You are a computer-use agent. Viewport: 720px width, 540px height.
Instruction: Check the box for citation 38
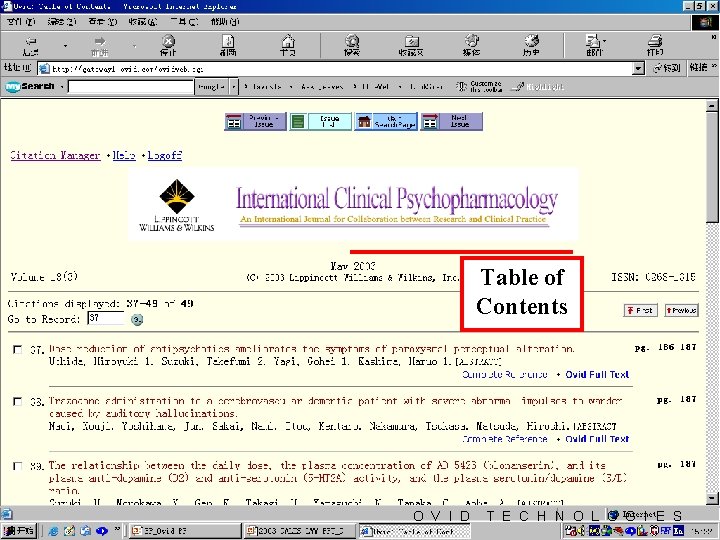tap(17, 402)
